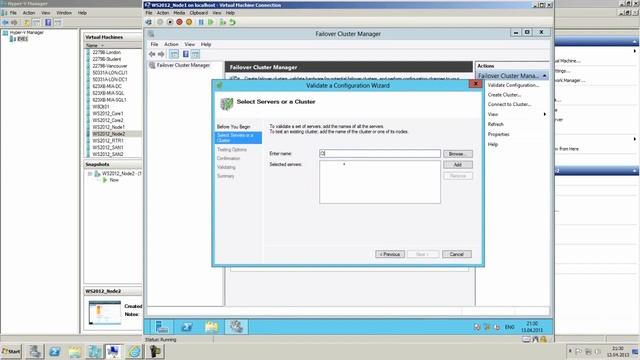Select the Before You Begin wizard step
The image size is (640, 360).
coord(233,127)
